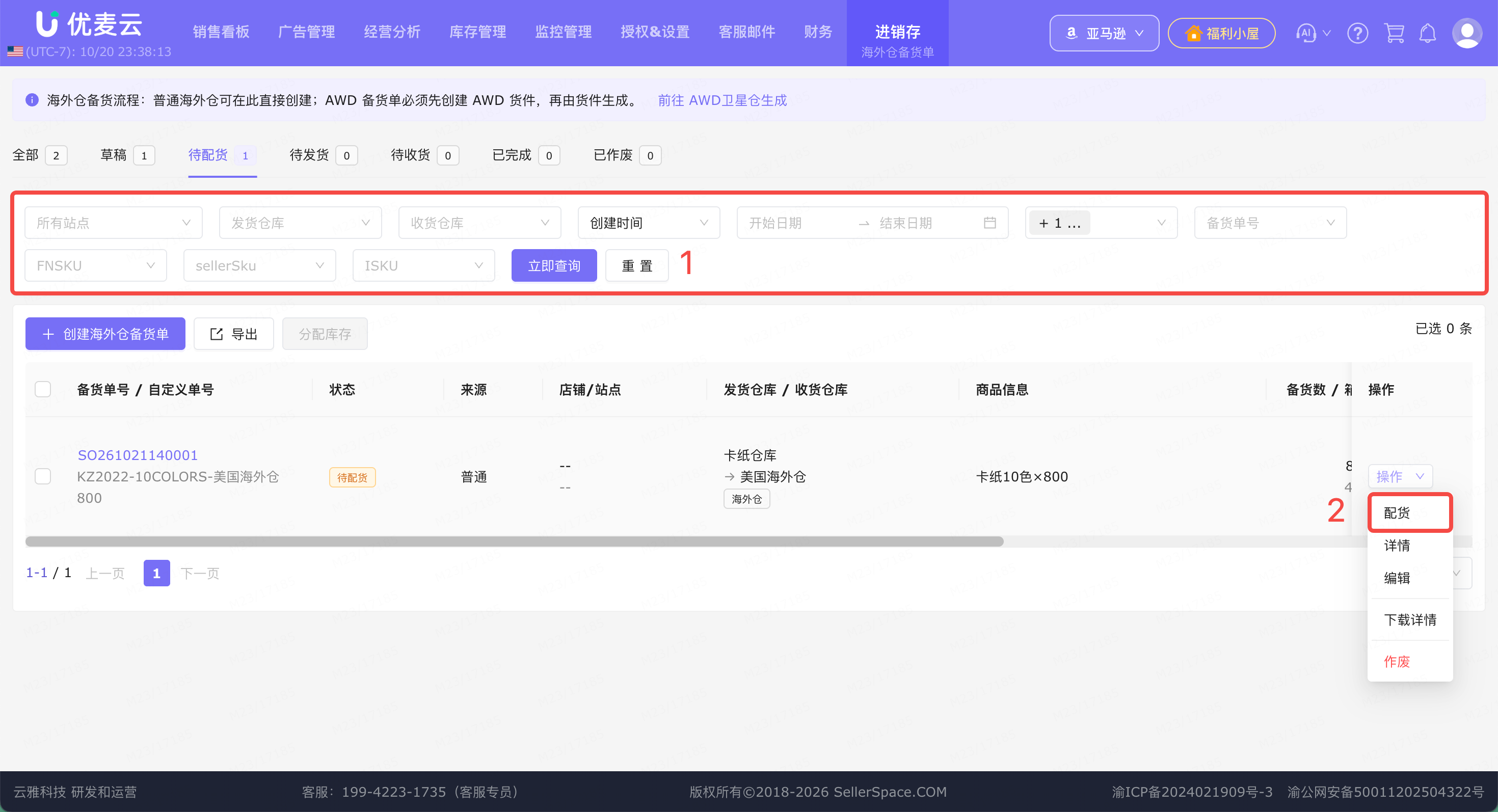The width and height of the screenshot is (1498, 812).
Task: Switch to the 待发货 tab
Action: [324, 155]
